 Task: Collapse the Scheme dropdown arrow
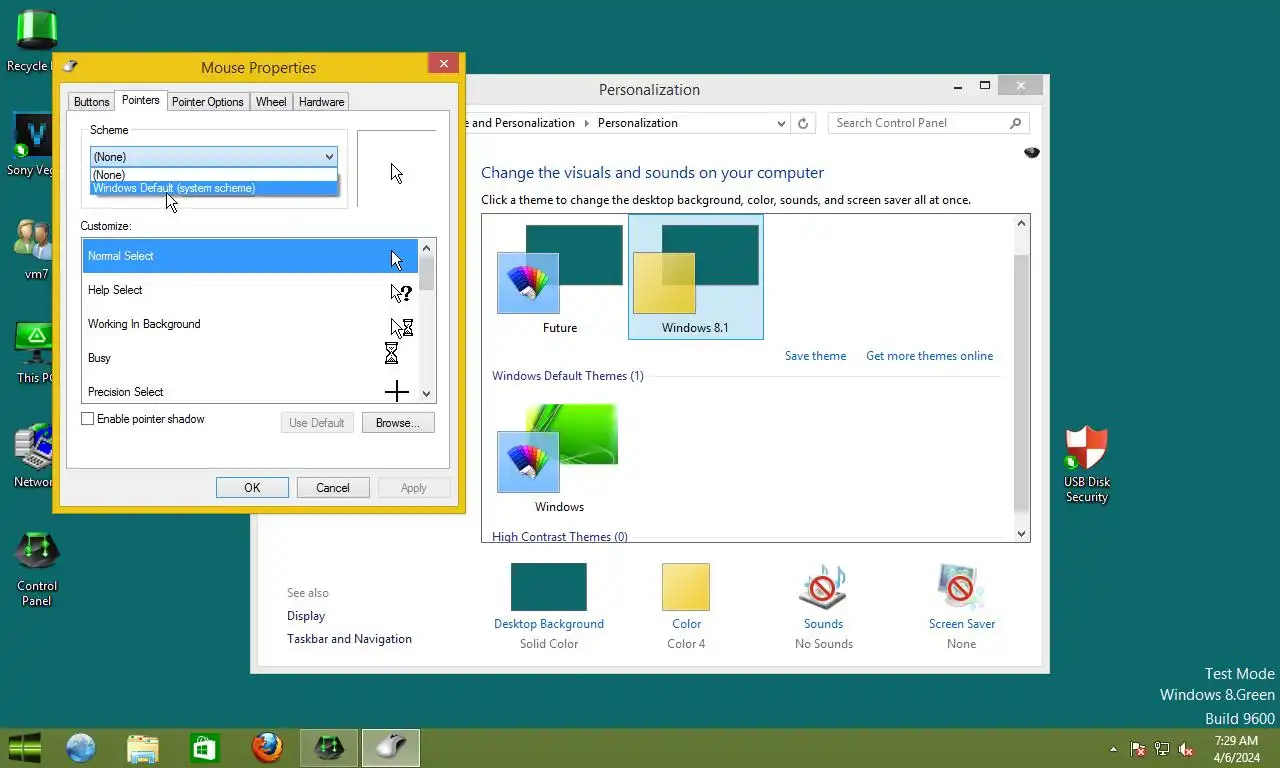329,157
